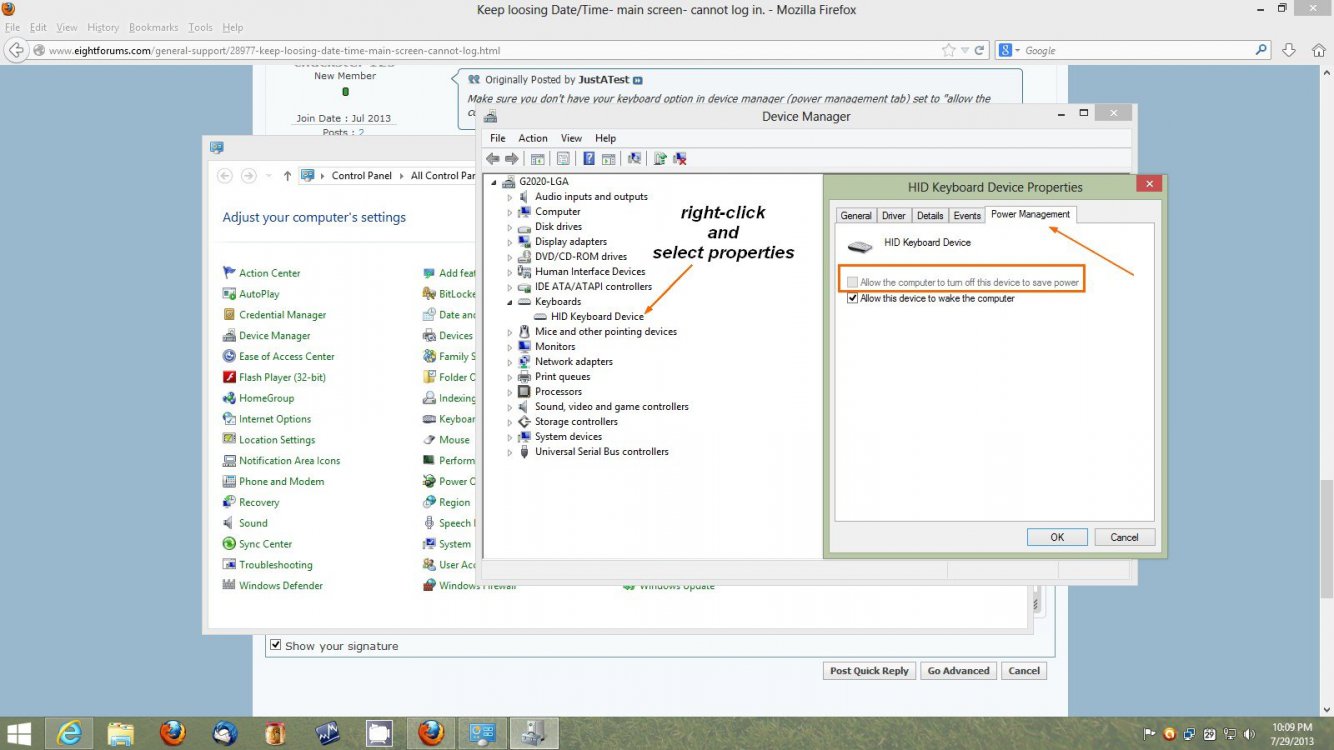
Task: Switch to the Driver tab
Action: [894, 215]
